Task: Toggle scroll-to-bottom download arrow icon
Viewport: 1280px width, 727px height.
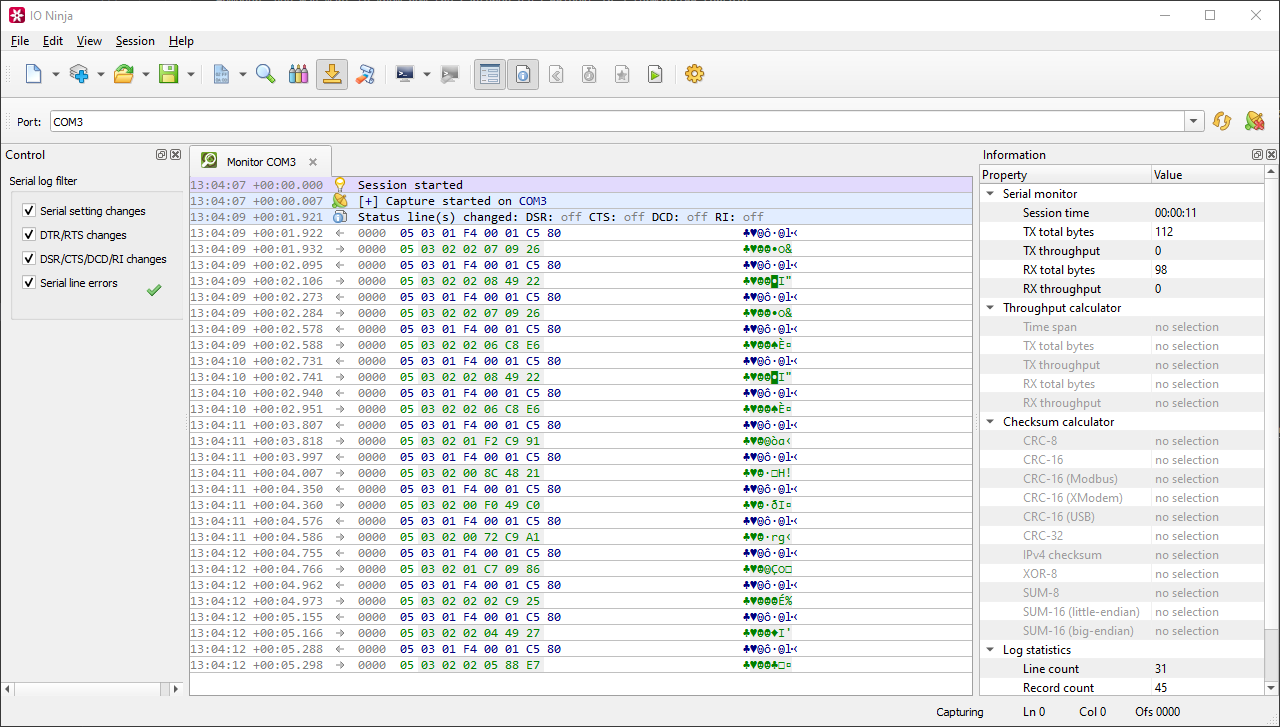Action: [332, 74]
